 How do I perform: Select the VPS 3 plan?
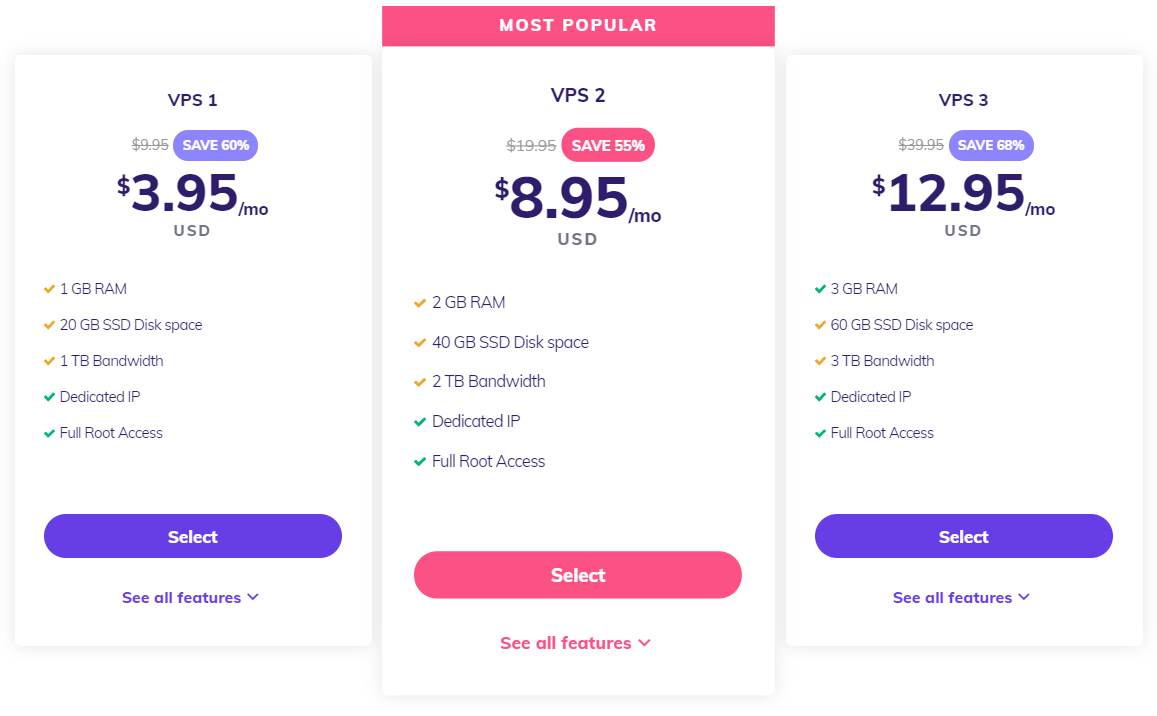coord(963,536)
